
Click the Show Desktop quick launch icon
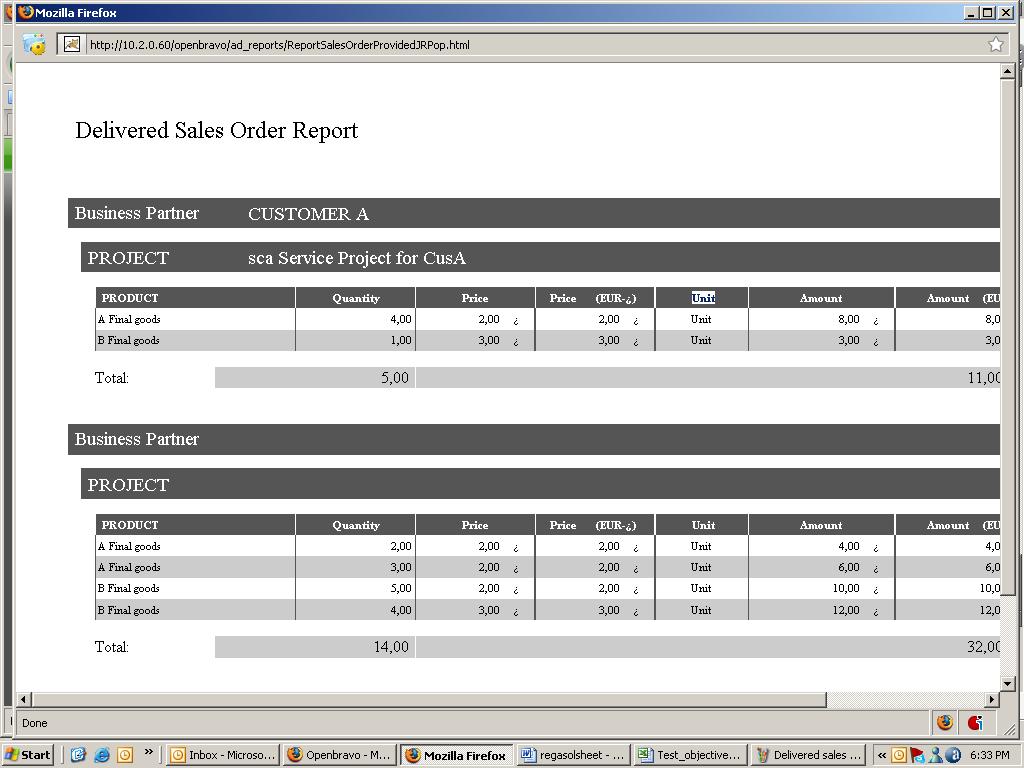[x=78, y=755]
